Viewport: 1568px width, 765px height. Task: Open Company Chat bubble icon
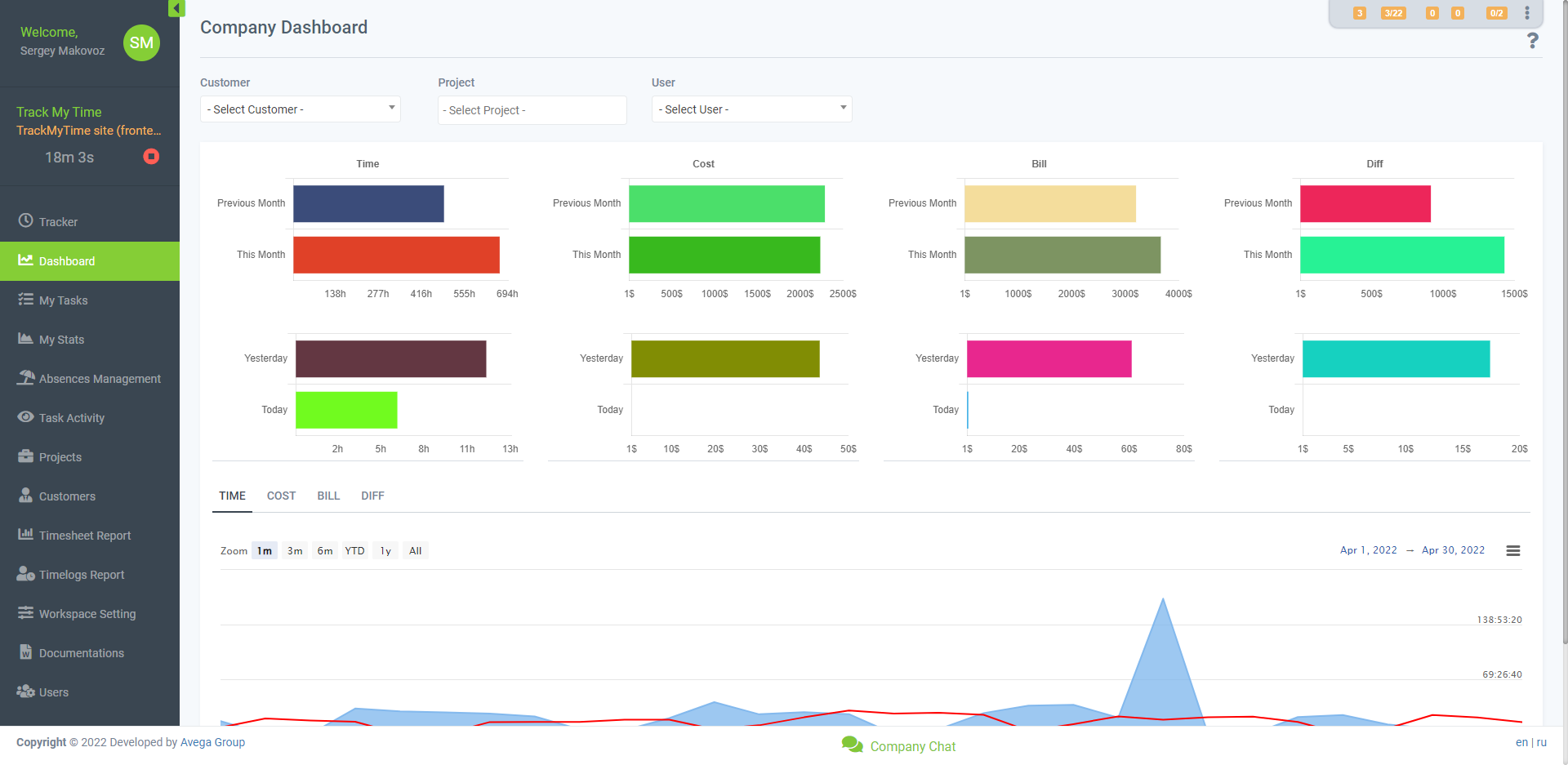852,745
